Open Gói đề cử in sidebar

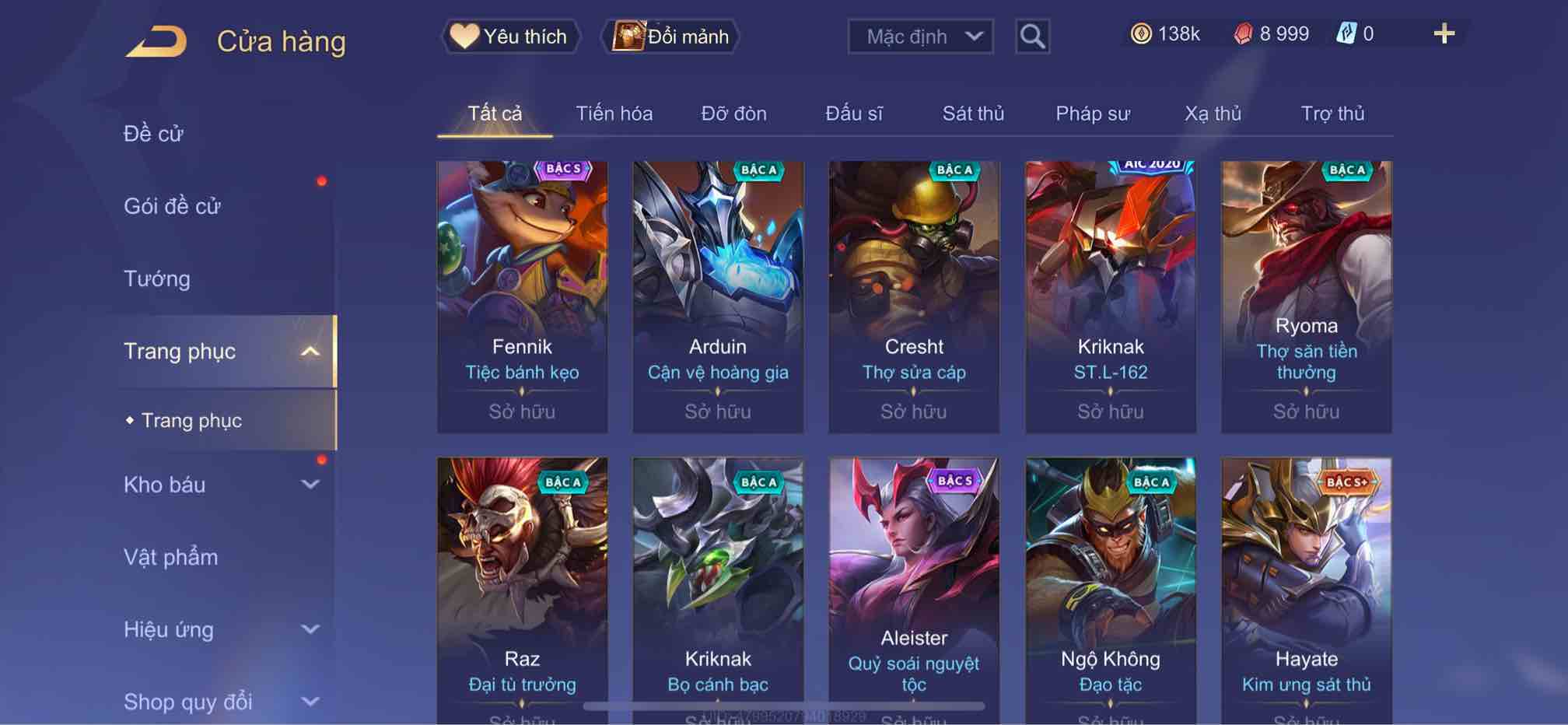[x=172, y=206]
